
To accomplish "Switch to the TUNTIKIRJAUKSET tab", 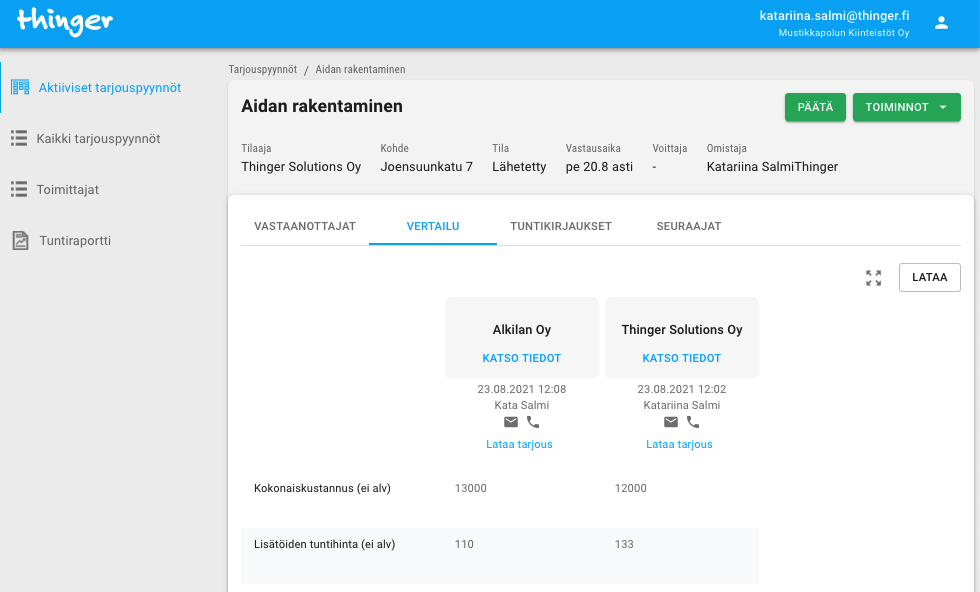I will click(561, 226).
